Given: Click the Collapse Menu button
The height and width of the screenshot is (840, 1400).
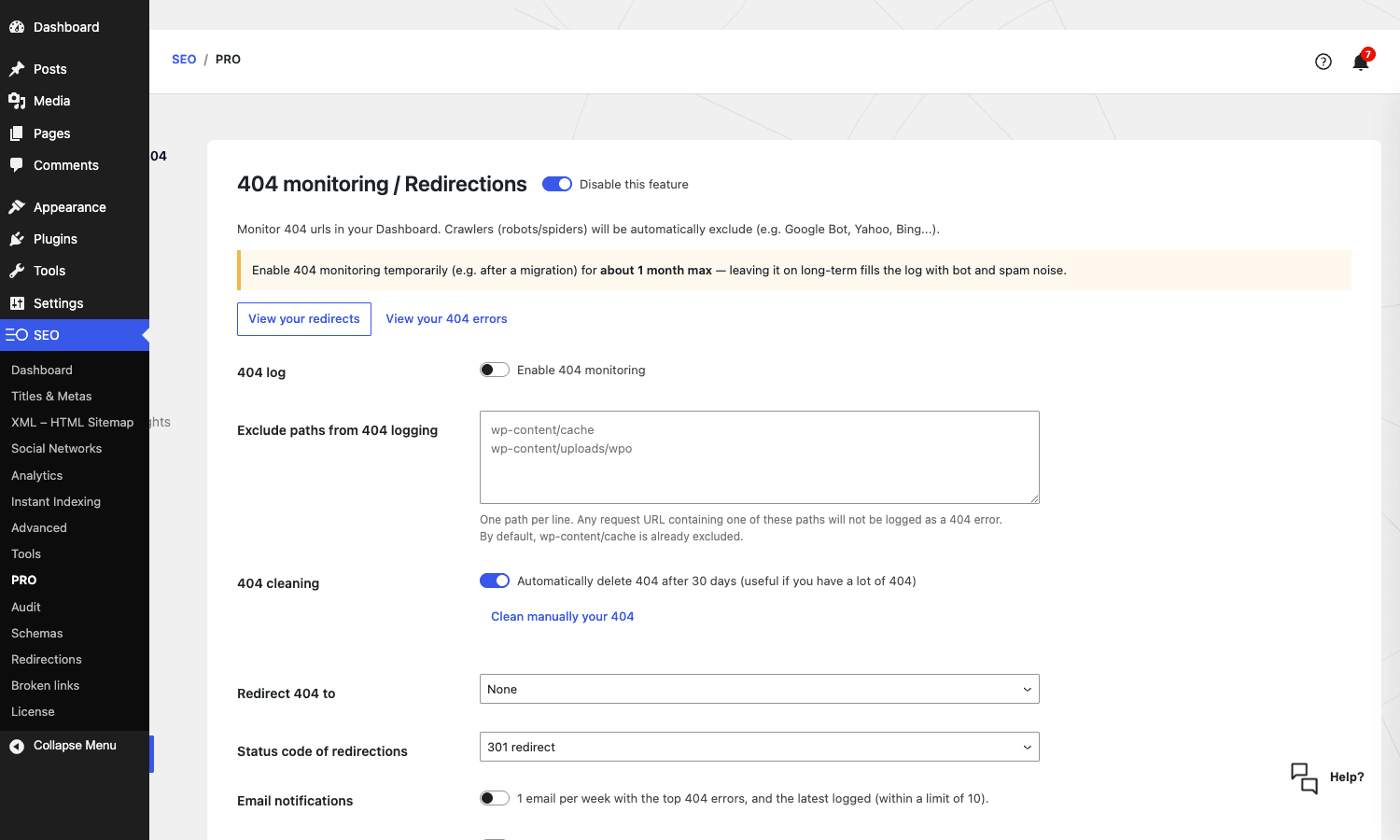Looking at the screenshot, I should pyautogui.click(x=75, y=746).
